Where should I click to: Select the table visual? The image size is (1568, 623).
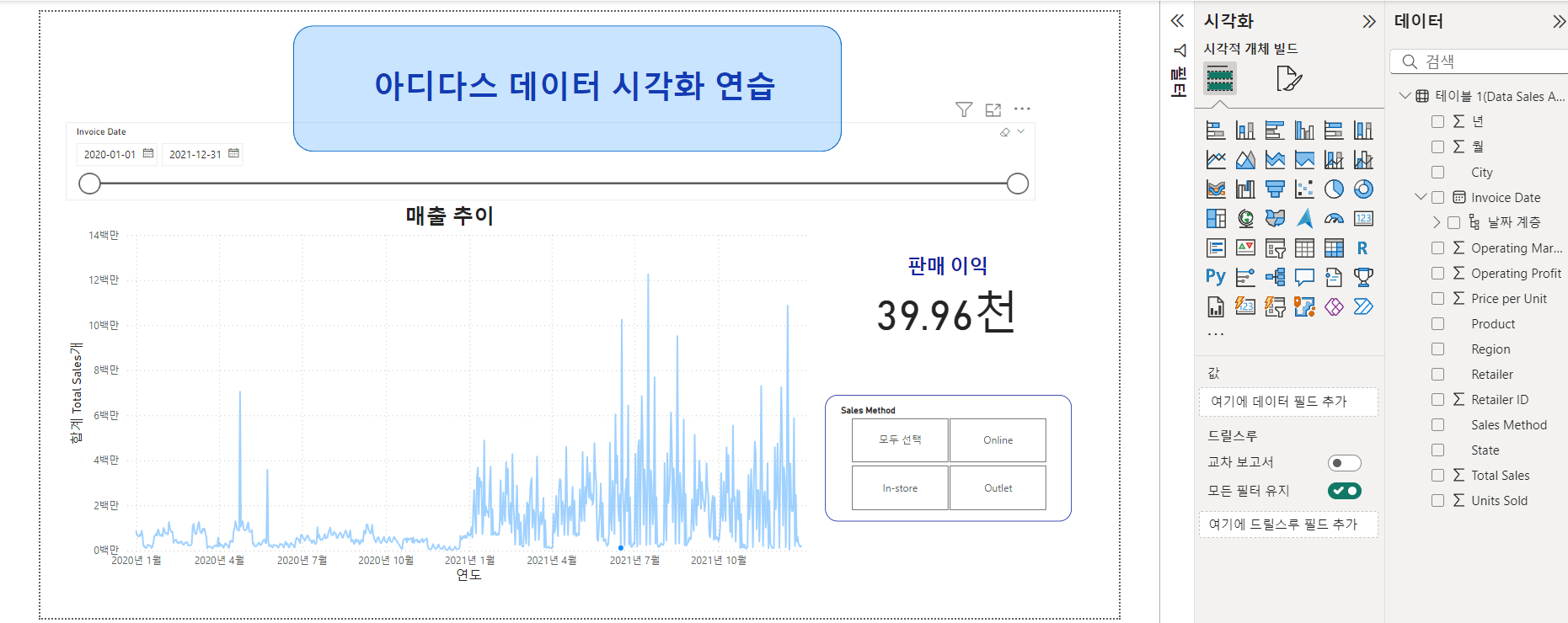tap(1304, 248)
